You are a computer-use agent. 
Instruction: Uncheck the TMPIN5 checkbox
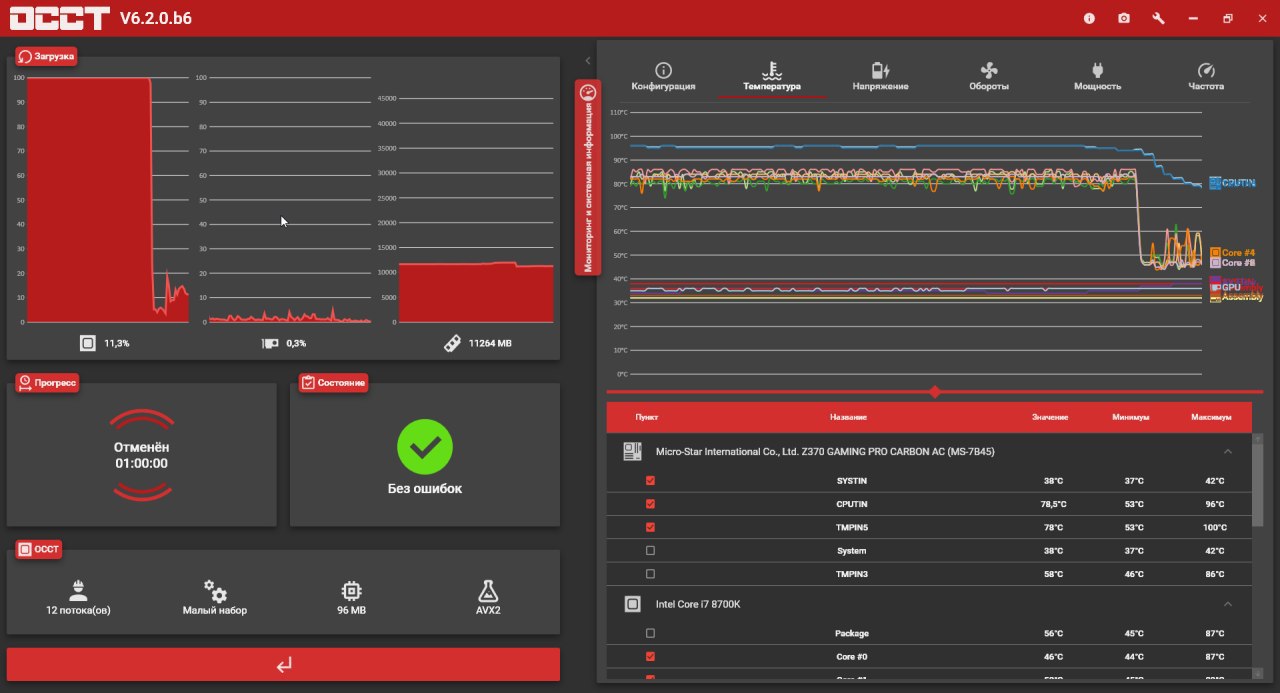pyautogui.click(x=651, y=527)
